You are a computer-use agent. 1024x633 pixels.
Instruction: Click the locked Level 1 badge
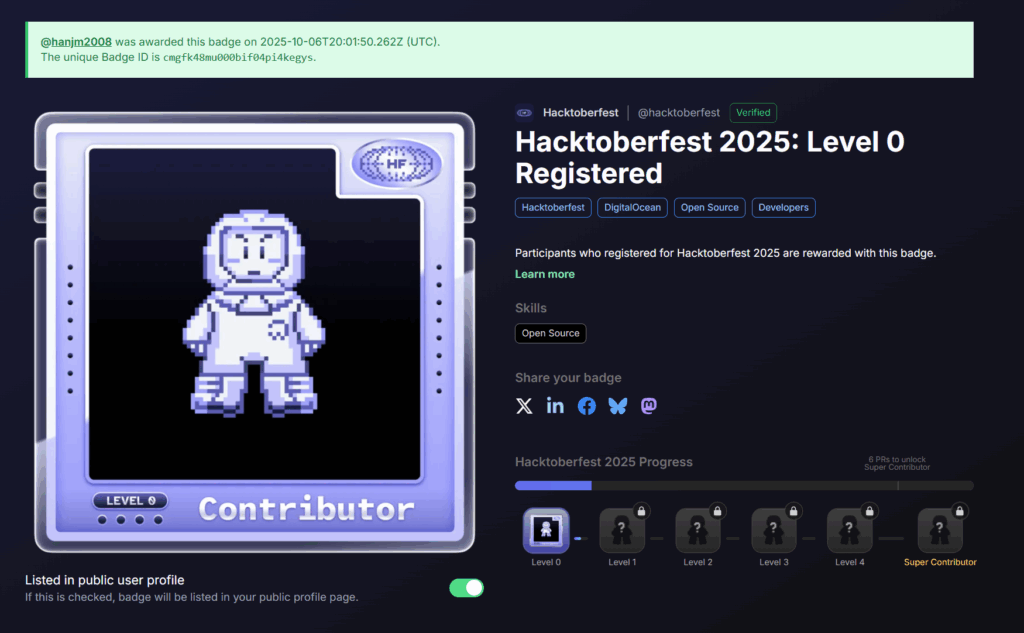point(622,530)
